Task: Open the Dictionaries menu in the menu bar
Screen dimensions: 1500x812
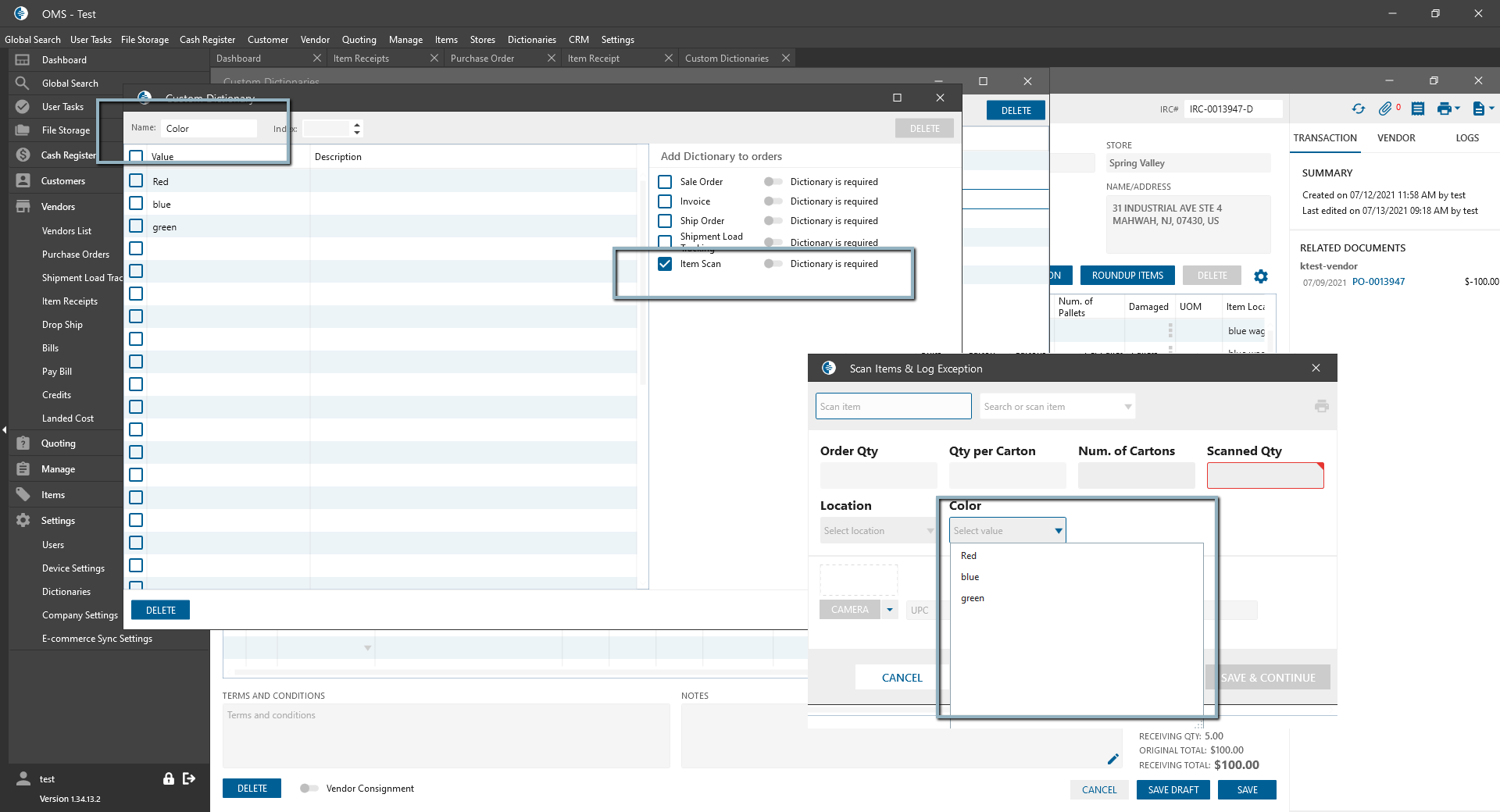Action: pos(531,40)
